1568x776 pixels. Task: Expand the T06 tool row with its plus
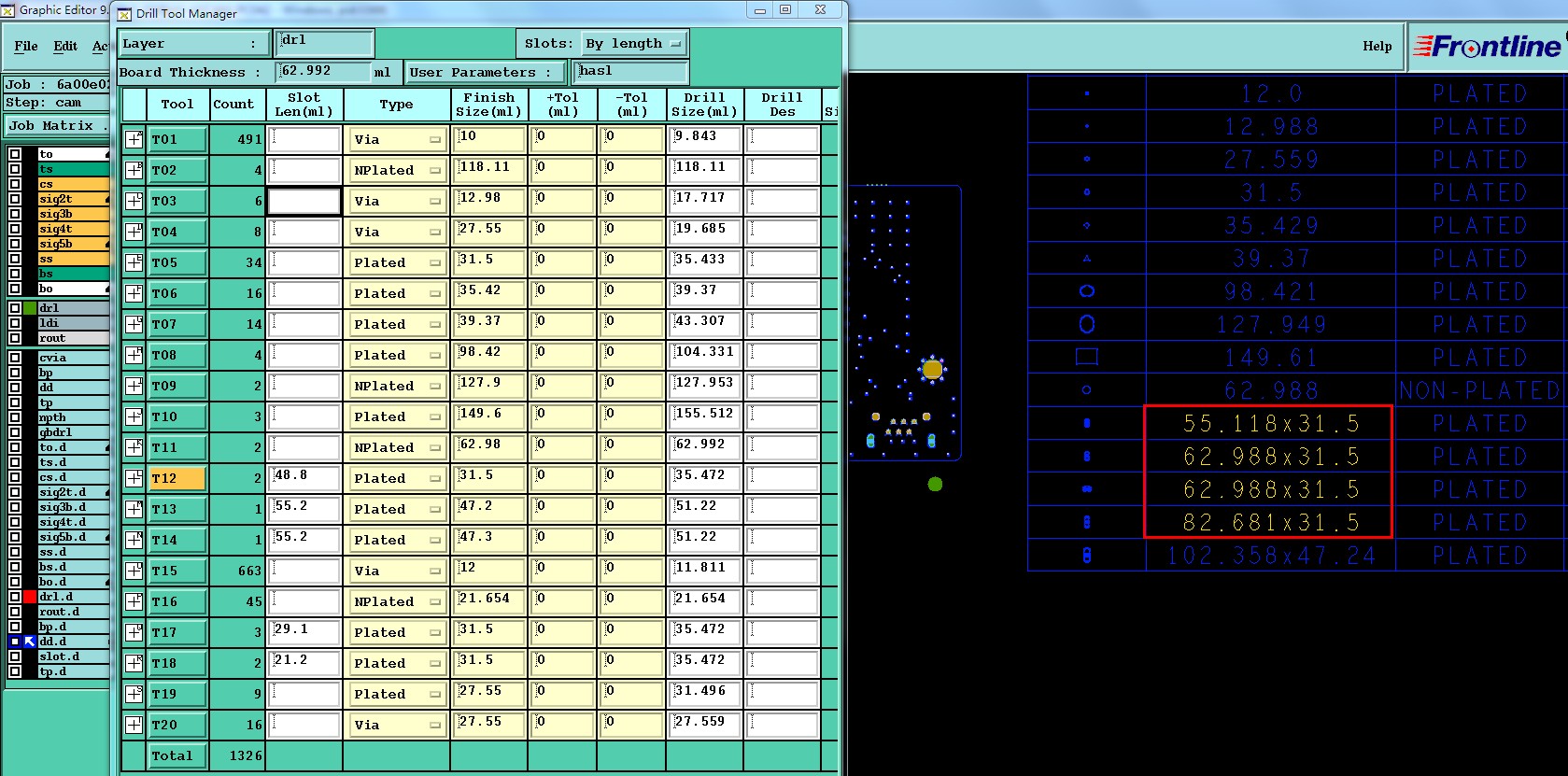tap(134, 293)
